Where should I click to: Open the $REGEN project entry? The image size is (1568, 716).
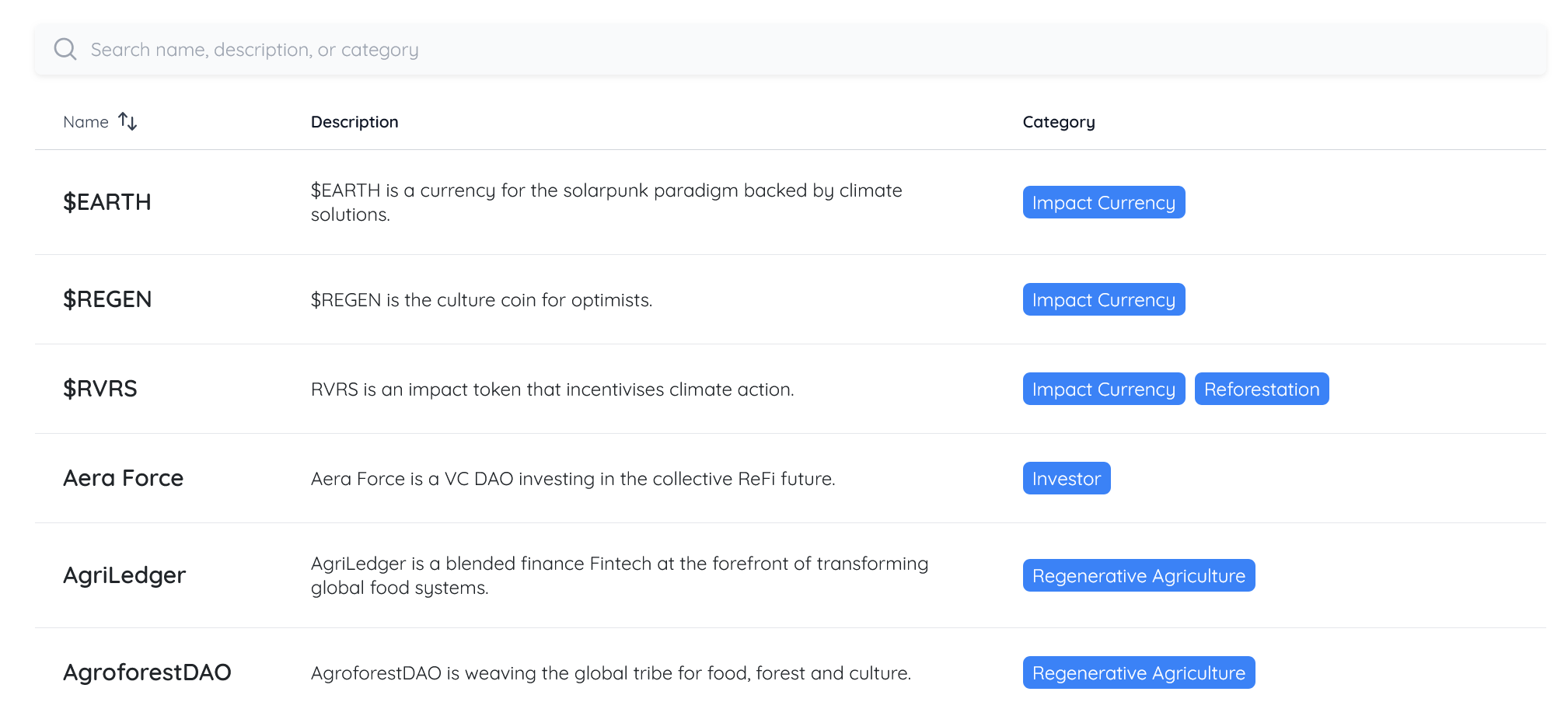click(x=107, y=299)
